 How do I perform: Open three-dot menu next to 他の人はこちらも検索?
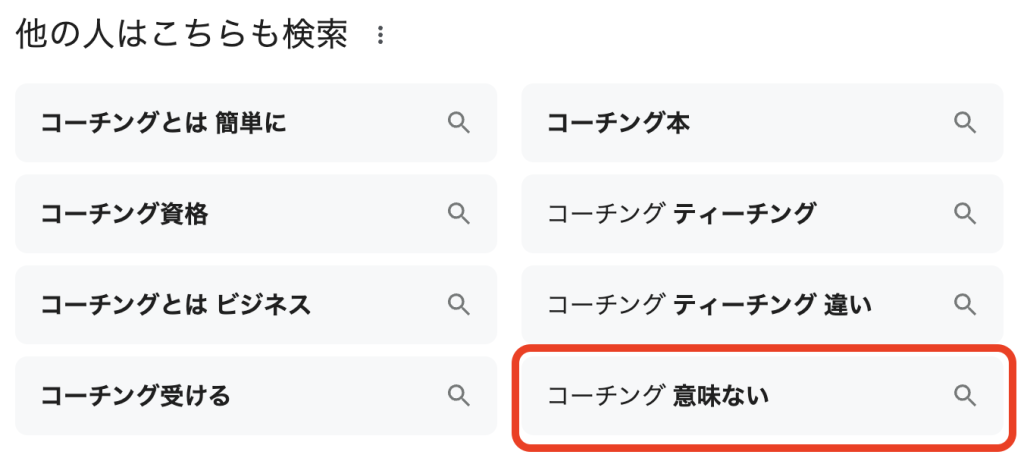click(x=380, y=36)
